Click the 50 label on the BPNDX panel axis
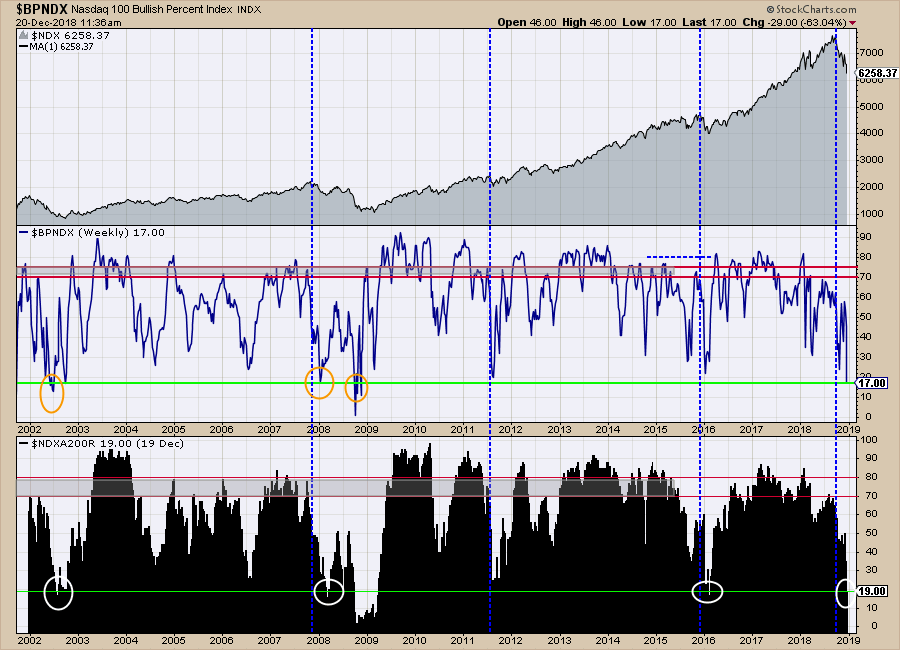Viewport: 900px width, 651px height. (x=866, y=317)
